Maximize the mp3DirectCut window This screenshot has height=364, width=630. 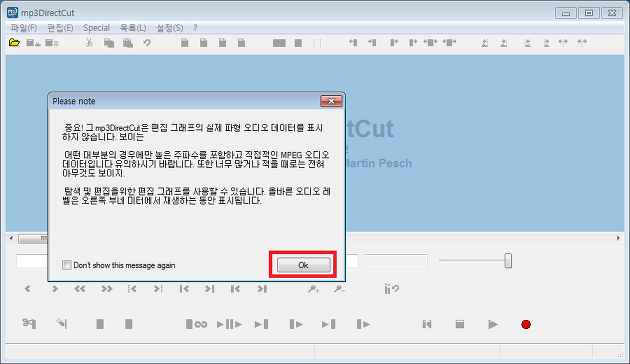[x=589, y=13]
